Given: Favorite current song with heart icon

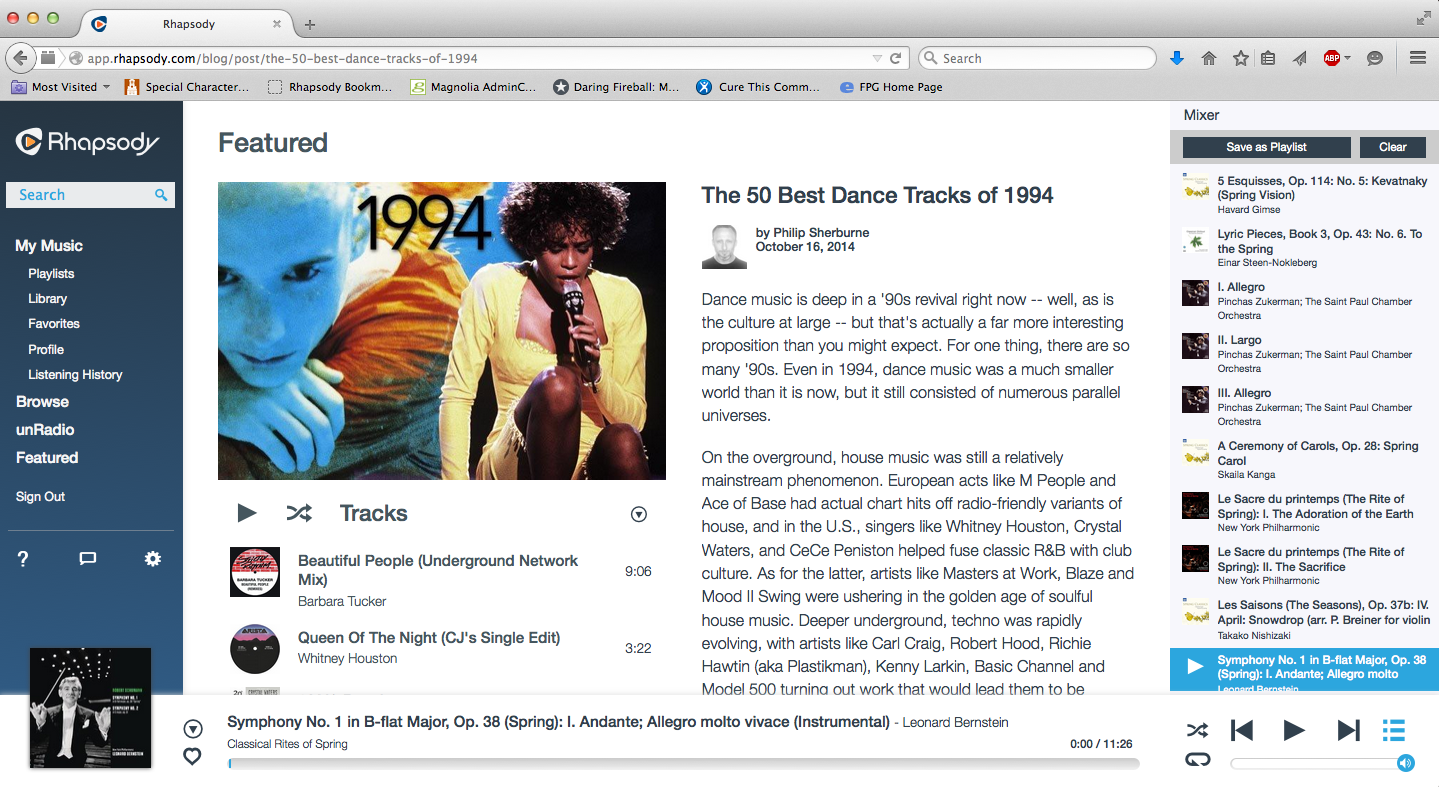Looking at the screenshot, I should [x=193, y=757].
